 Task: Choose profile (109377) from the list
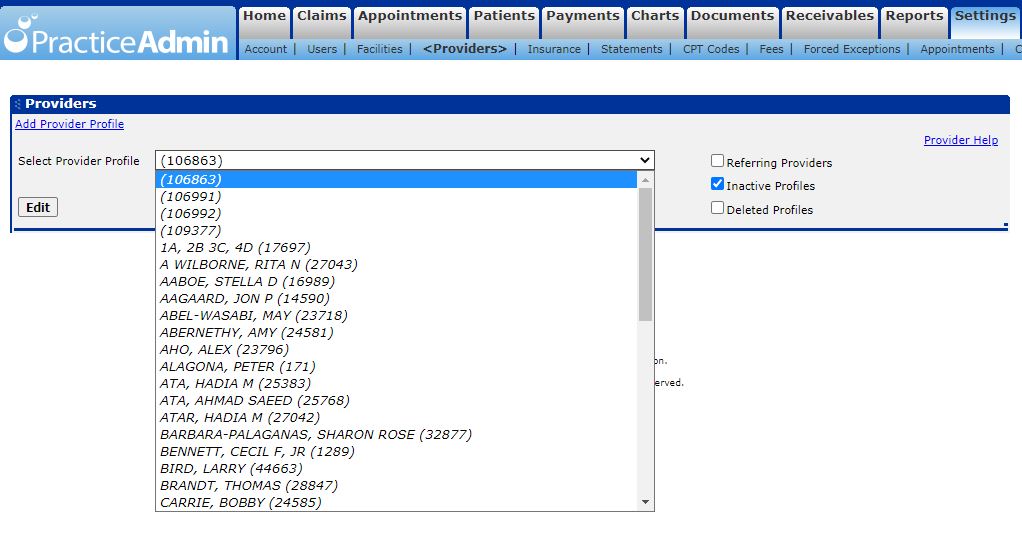pos(396,230)
